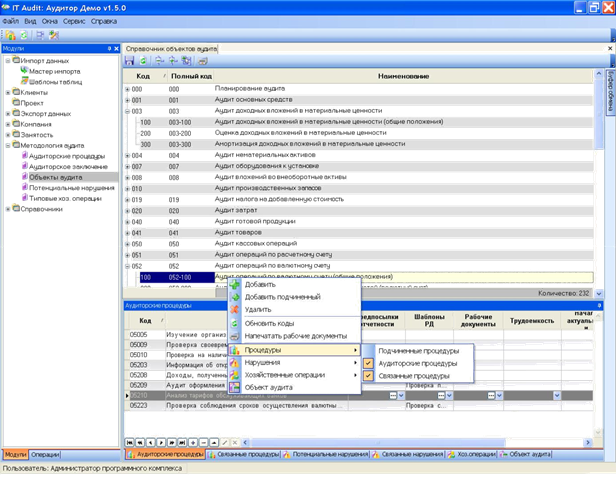Click the refresh icon in main toolbar

24,35
